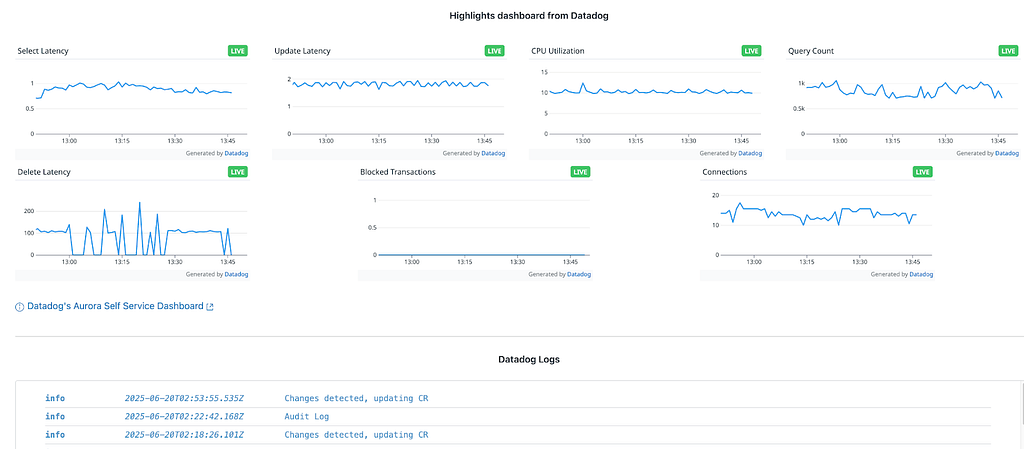The width and height of the screenshot is (1024, 449).
Task: Open Datadog link under Blocked Transactions graph
Action: [x=579, y=275]
